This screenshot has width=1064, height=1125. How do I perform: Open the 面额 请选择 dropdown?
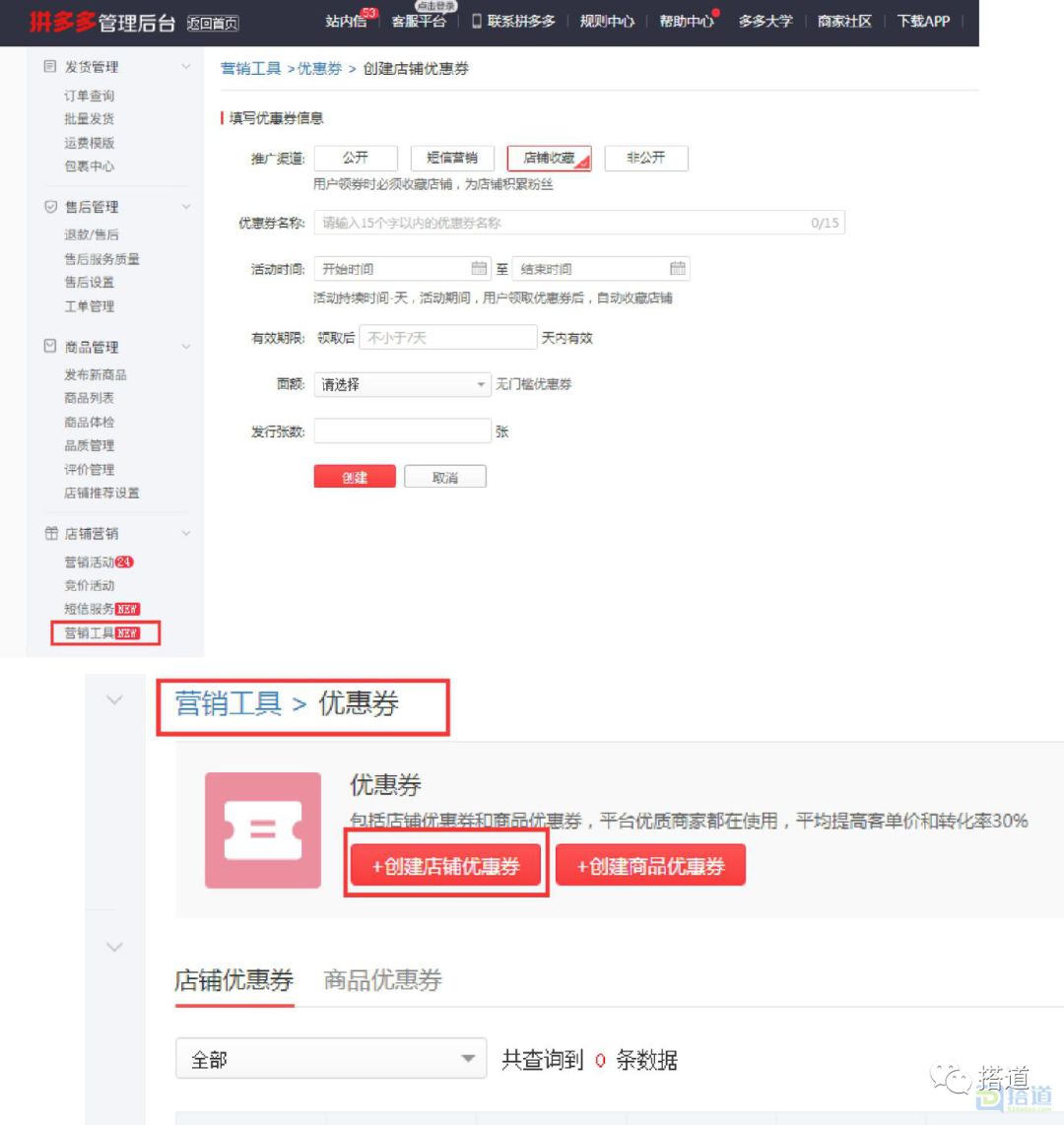click(x=402, y=384)
